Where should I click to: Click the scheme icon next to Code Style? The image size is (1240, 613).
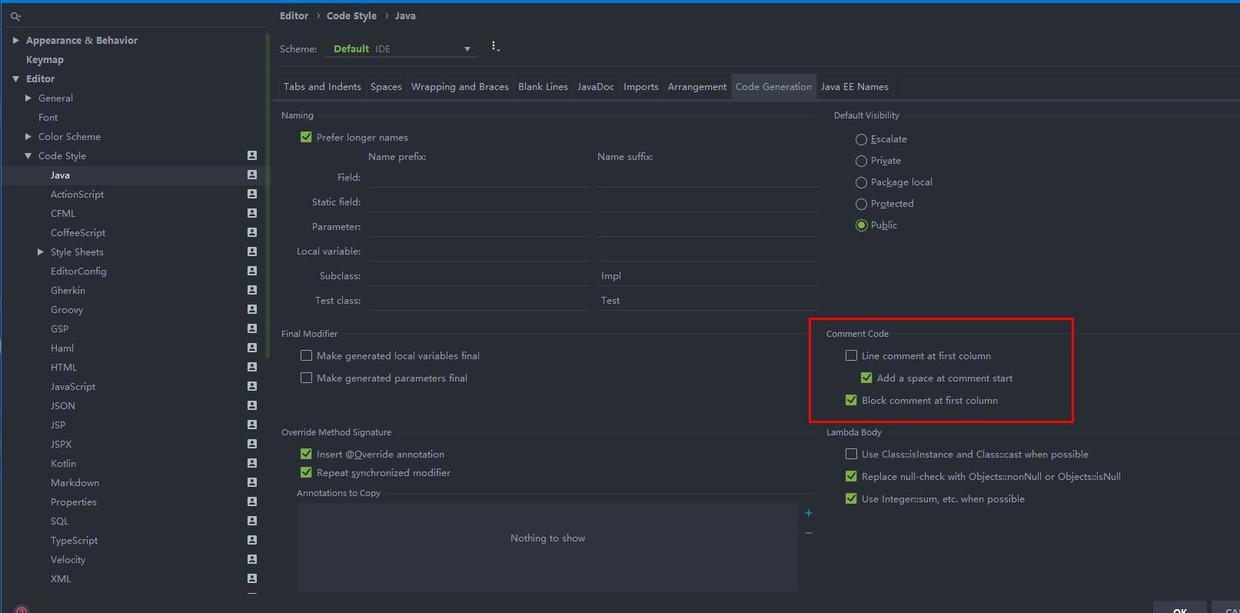coord(252,156)
